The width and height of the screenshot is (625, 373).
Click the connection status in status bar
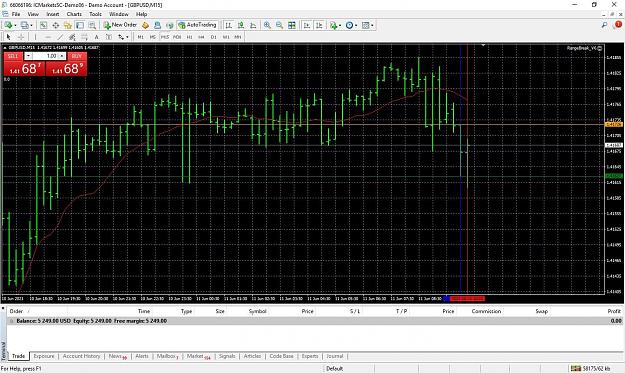pyautogui.click(x=590, y=369)
